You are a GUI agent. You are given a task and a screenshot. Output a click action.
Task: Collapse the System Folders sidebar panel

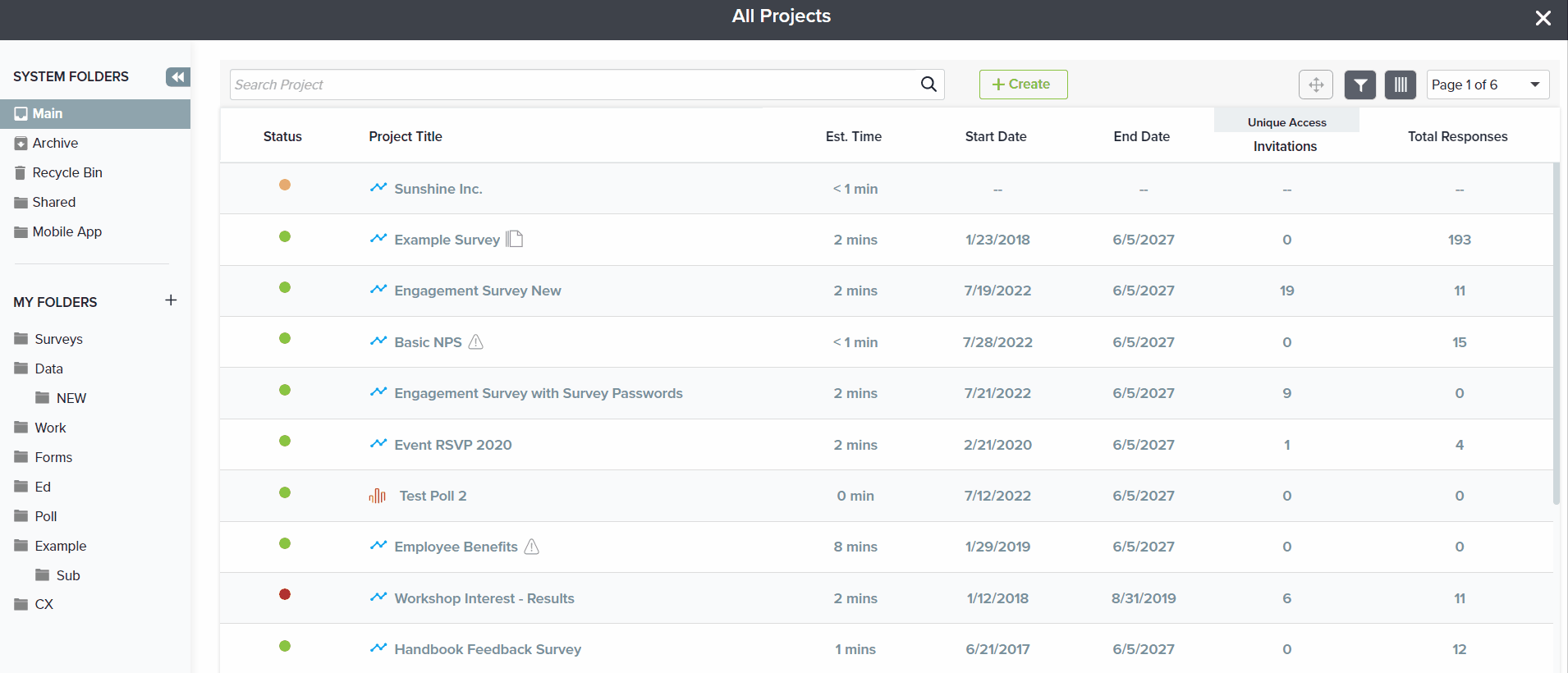[177, 77]
